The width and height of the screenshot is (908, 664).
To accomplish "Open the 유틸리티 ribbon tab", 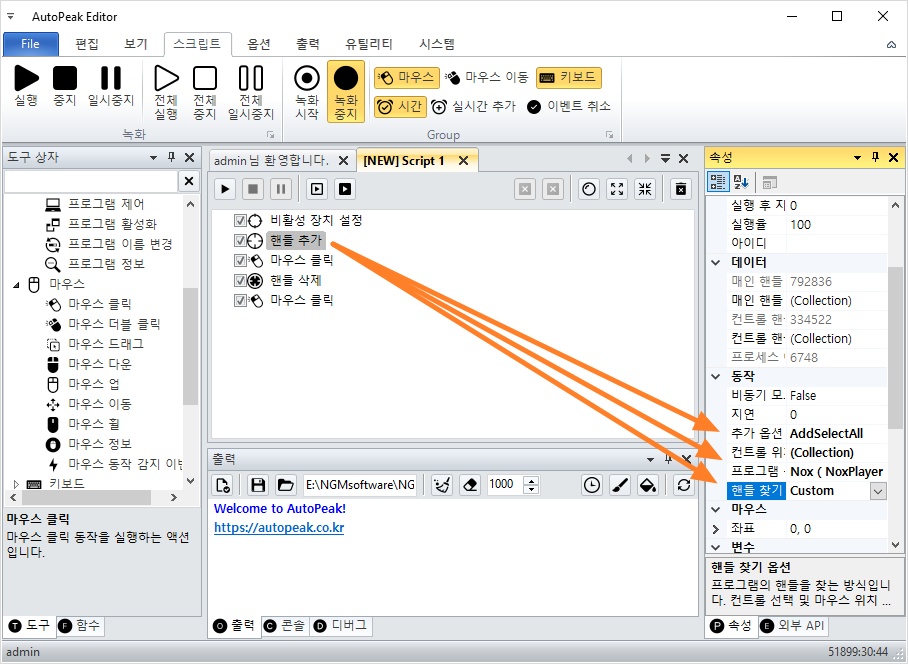I will click(x=369, y=44).
